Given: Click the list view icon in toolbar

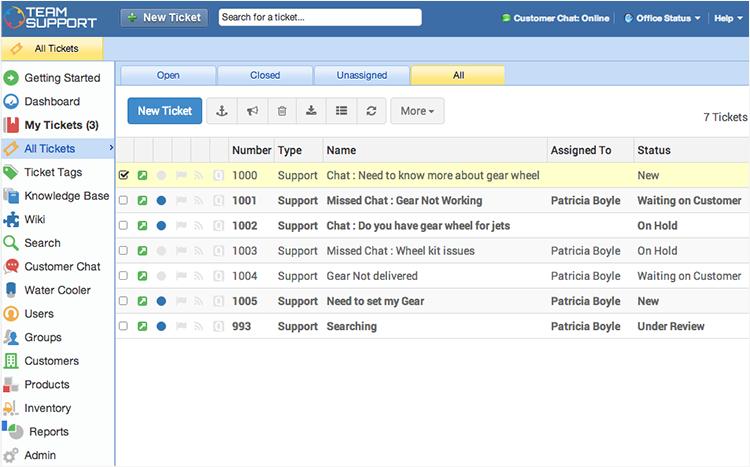Looking at the screenshot, I should coord(342,111).
